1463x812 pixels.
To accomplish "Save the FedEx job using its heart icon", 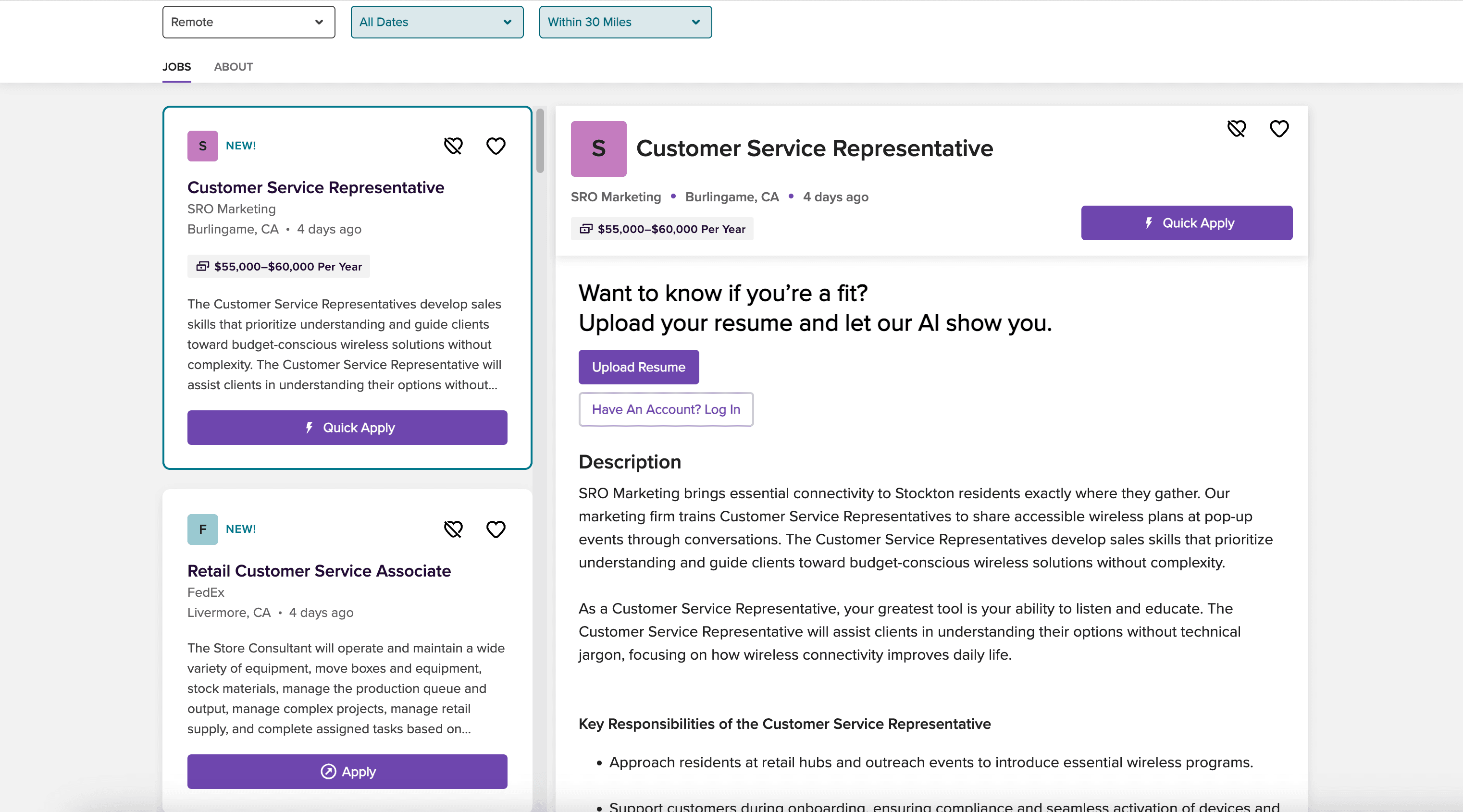I will point(495,529).
